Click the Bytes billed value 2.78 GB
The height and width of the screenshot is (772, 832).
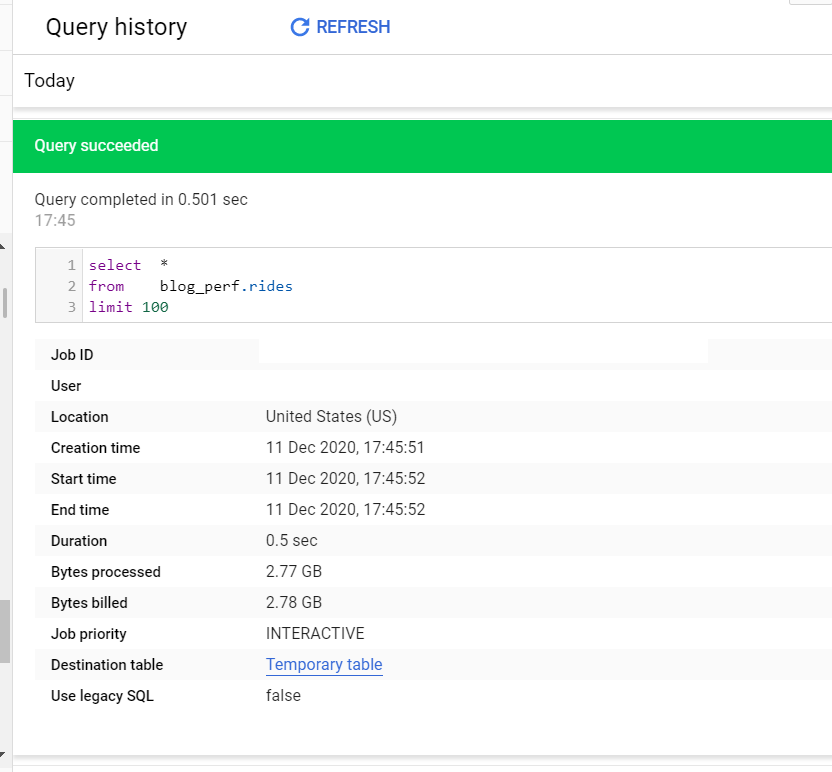pos(294,603)
